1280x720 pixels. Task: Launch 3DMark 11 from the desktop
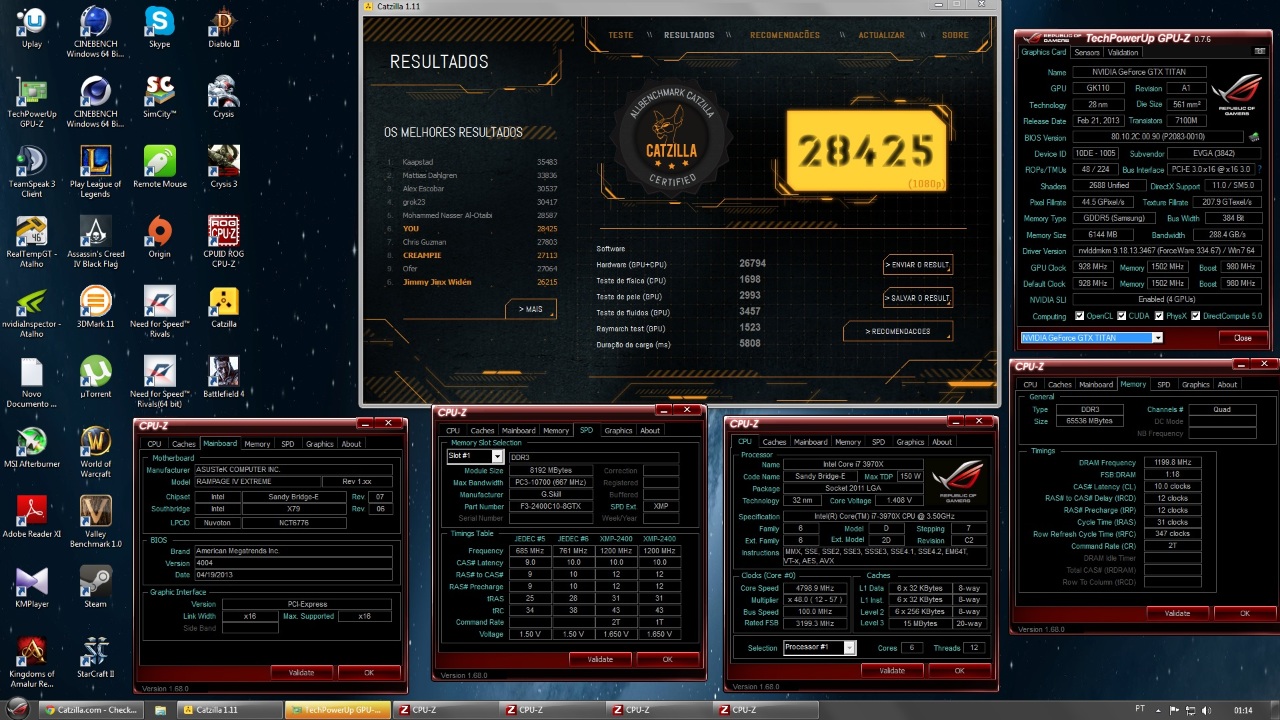(96, 308)
